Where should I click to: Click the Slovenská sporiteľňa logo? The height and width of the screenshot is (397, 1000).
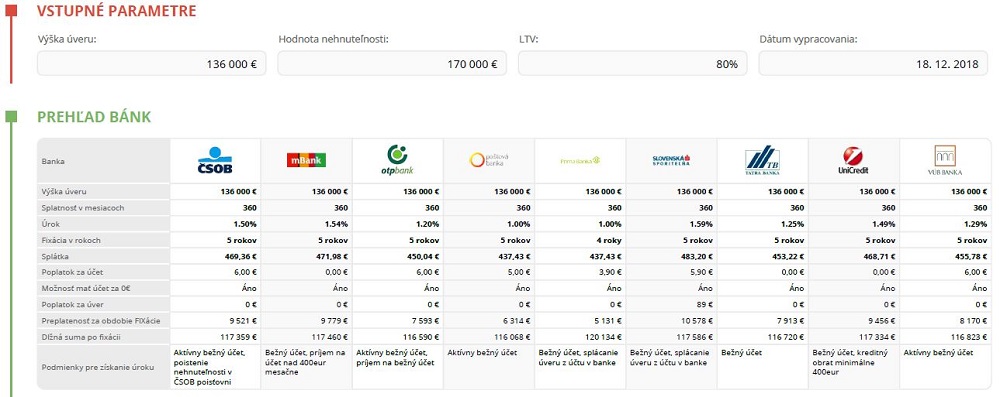(x=671, y=160)
